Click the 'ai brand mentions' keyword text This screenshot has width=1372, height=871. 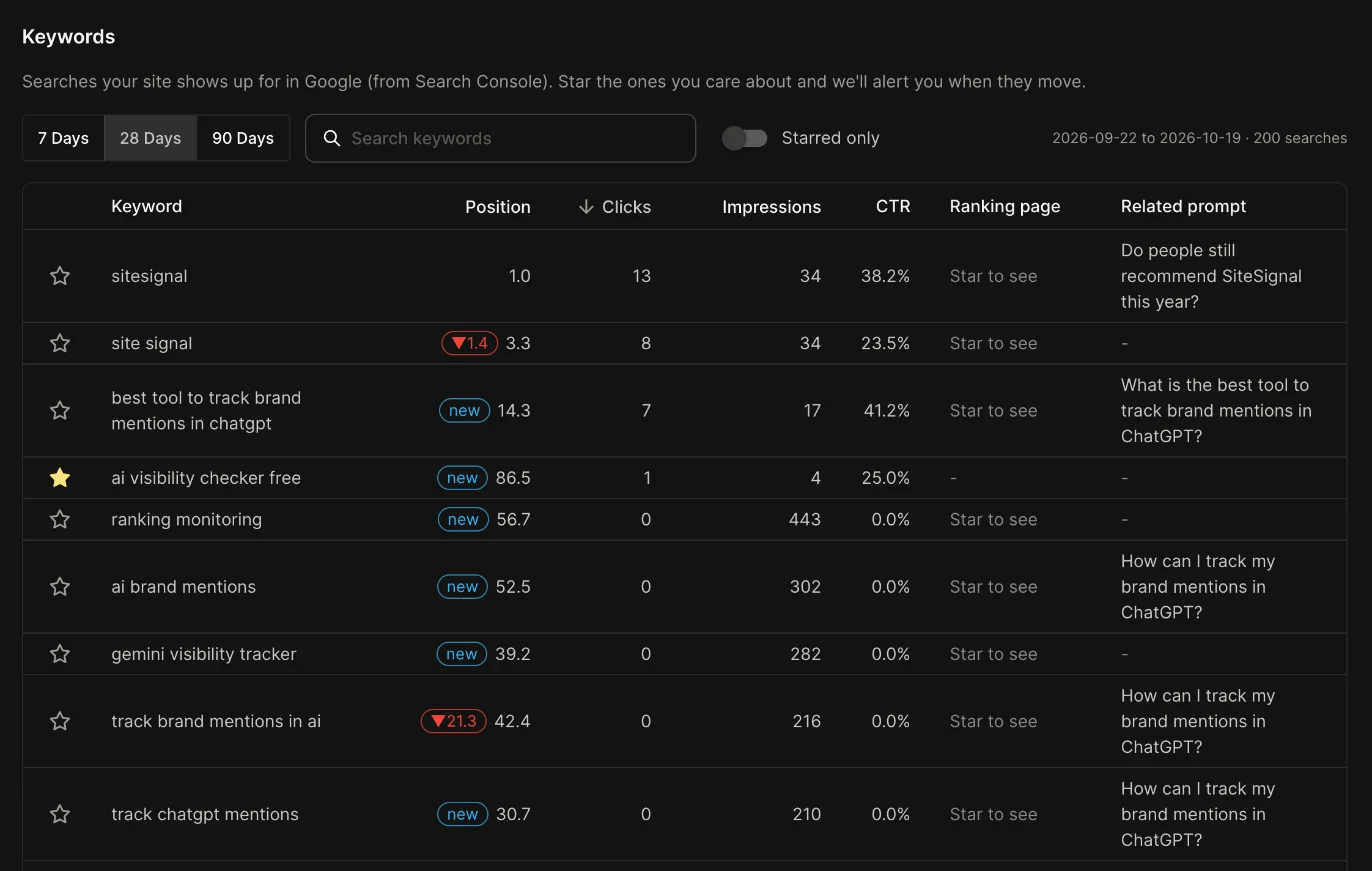[184, 587]
